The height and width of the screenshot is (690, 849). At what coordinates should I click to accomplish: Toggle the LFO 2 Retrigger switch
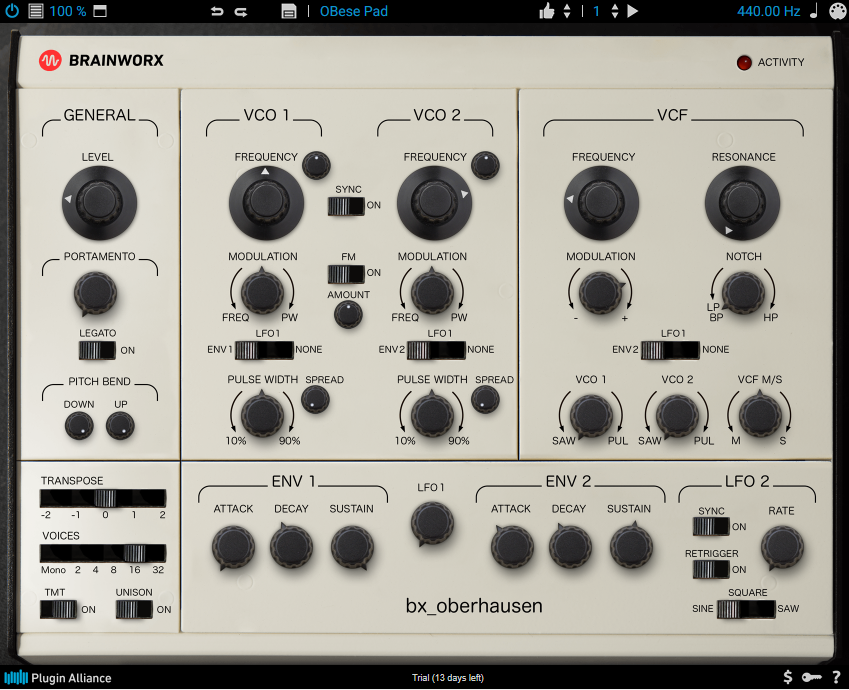click(711, 569)
